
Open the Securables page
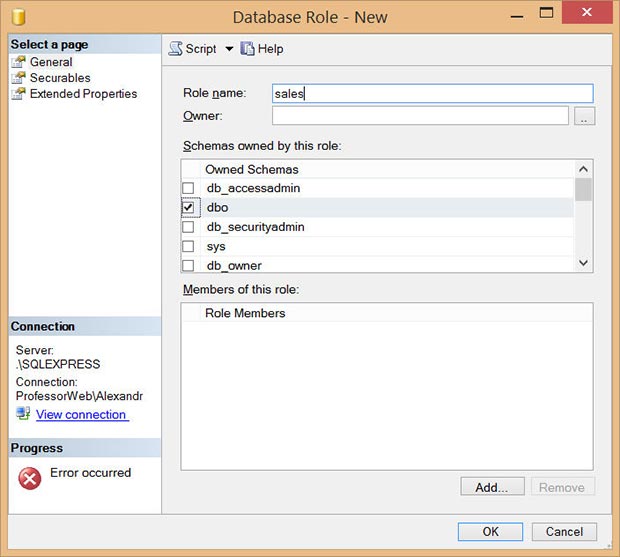pyautogui.click(x=60, y=78)
